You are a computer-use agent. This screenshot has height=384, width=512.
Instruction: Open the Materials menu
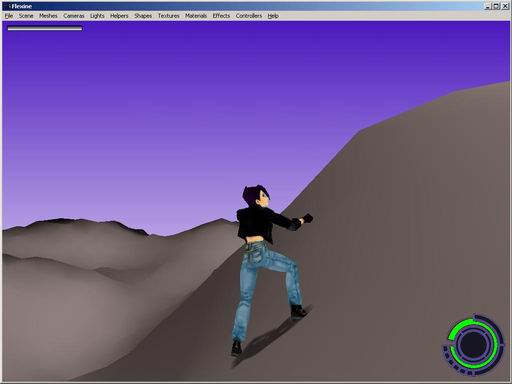click(x=196, y=16)
